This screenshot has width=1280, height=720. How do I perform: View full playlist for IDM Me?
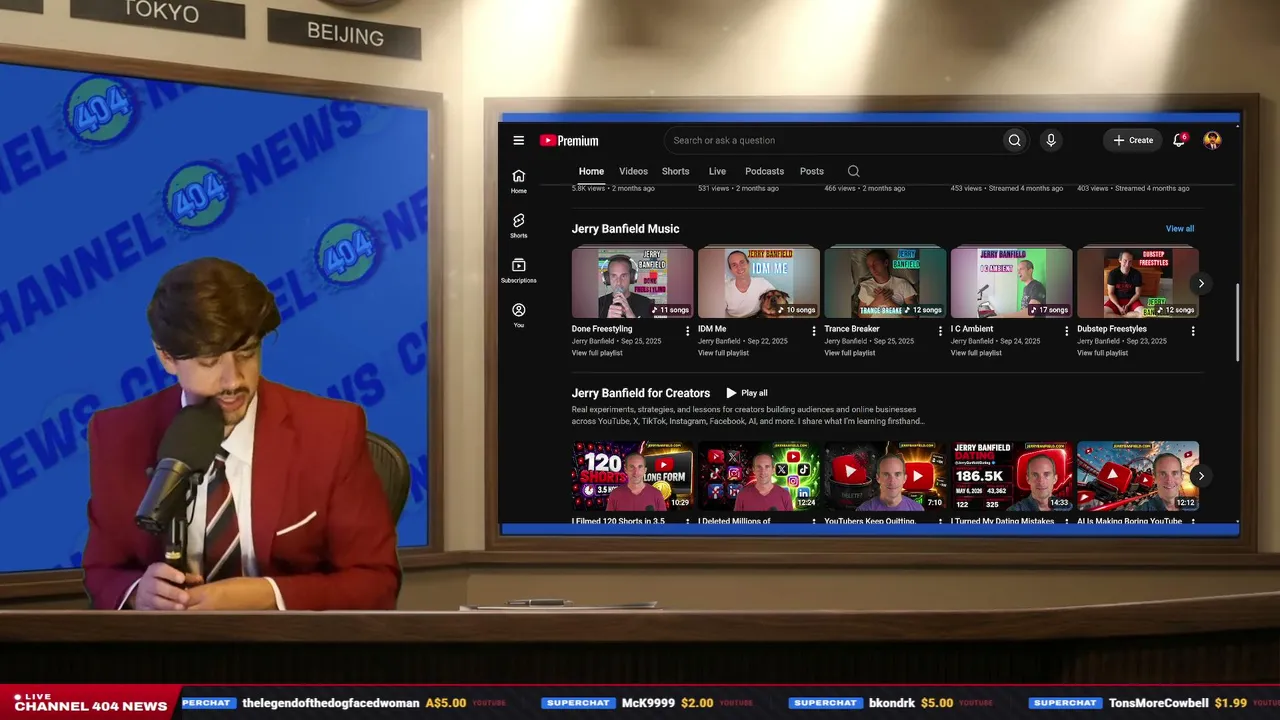pos(723,353)
